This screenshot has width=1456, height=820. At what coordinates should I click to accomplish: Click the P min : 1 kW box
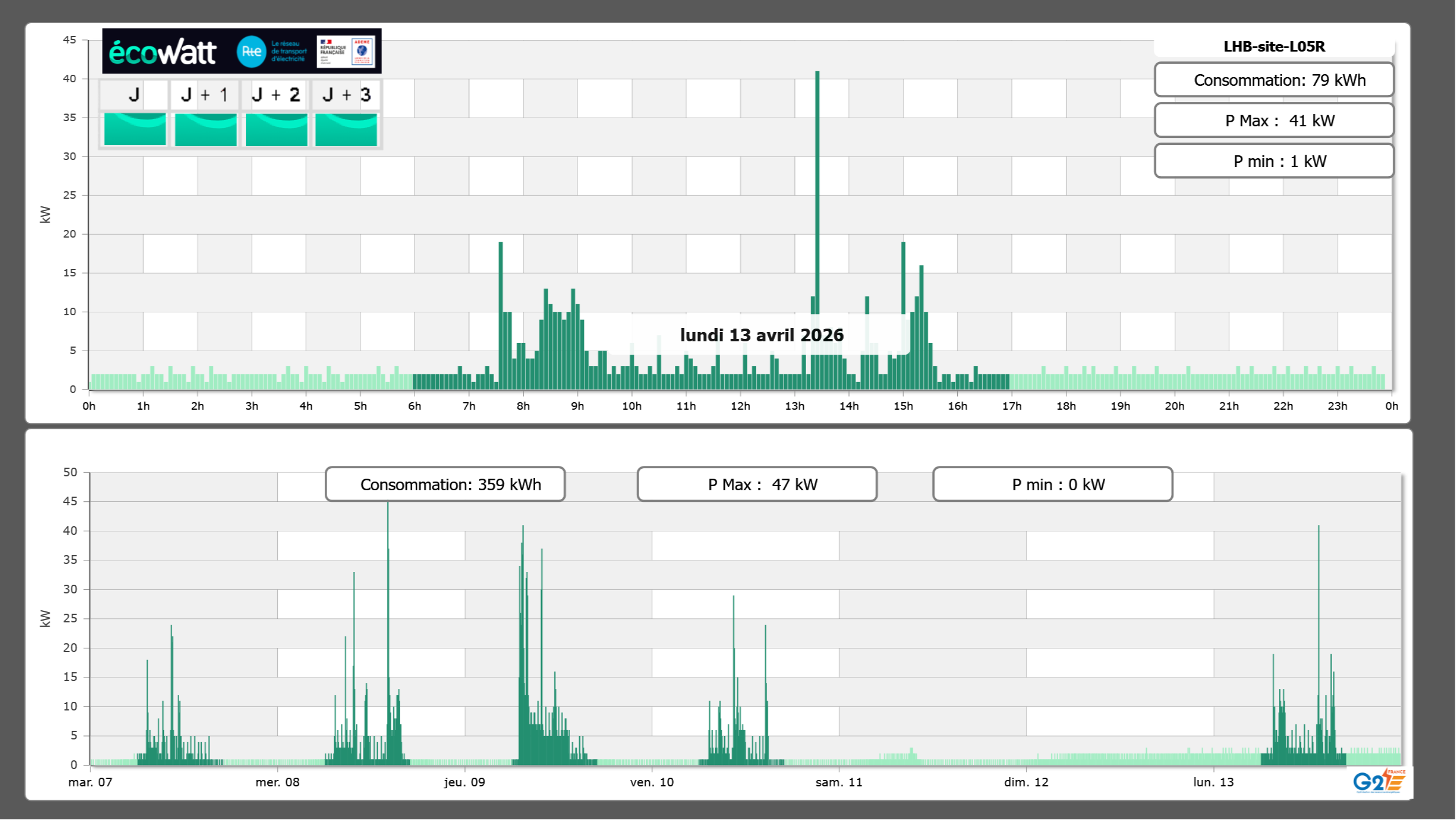pos(1273,161)
